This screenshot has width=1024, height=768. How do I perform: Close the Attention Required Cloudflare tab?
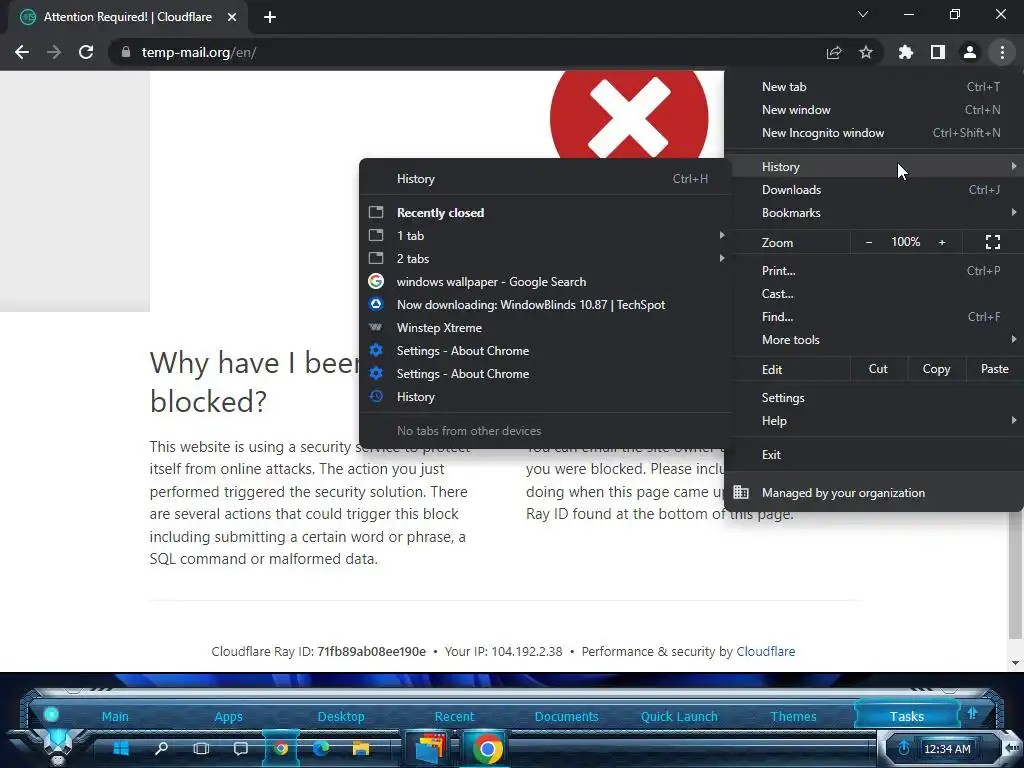point(232,17)
